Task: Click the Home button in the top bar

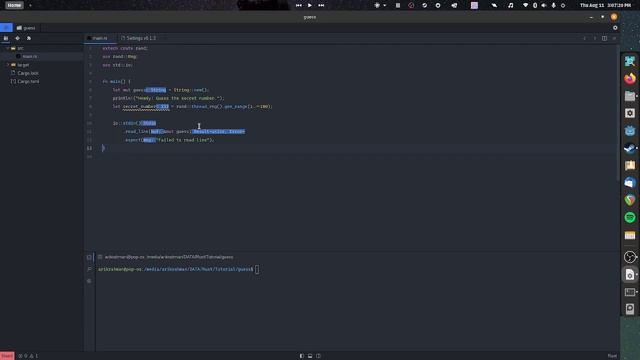Action: (14, 5)
